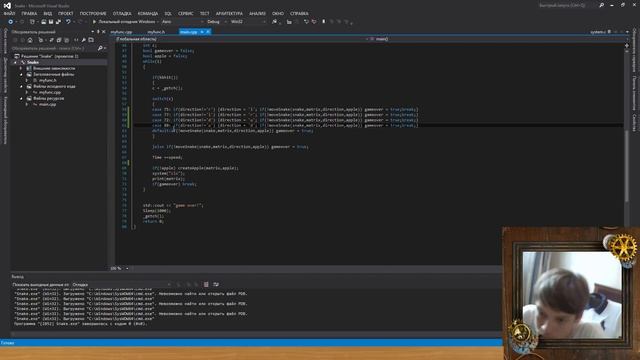This screenshot has height=360, width=640.
Task: Start the local Windows debugger
Action: [x=124, y=22]
